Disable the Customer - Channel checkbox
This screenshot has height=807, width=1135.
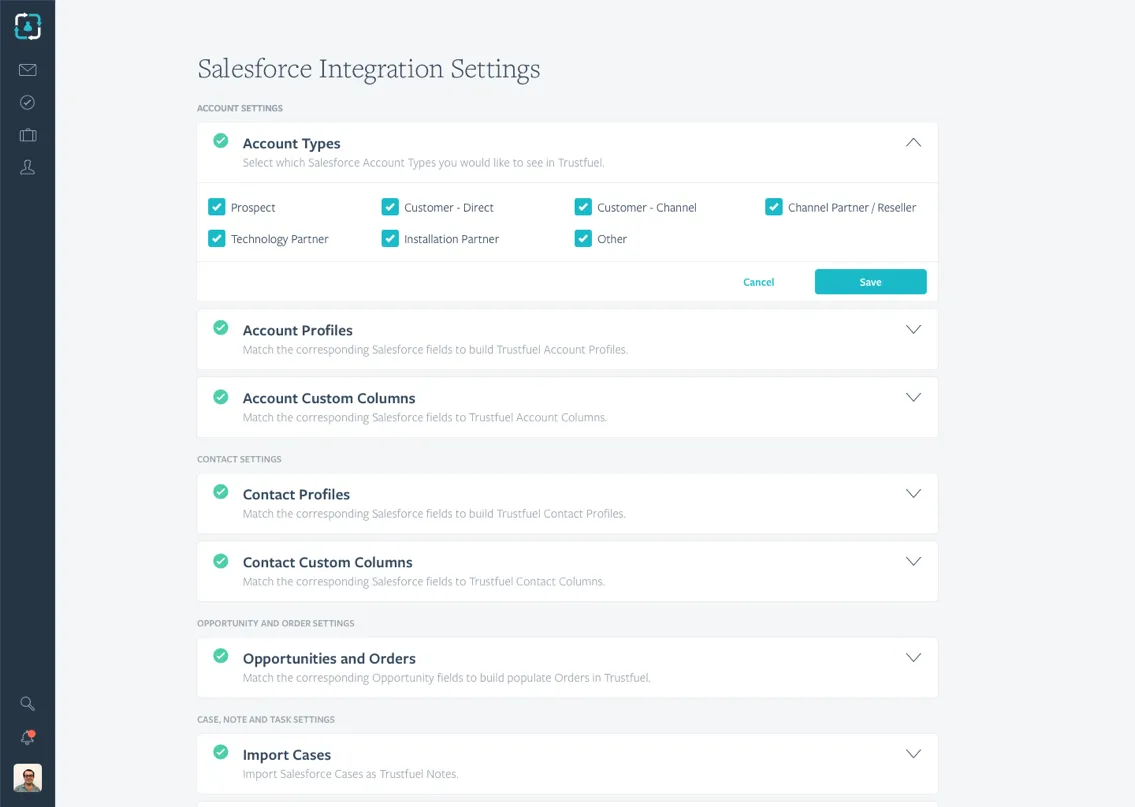click(583, 206)
